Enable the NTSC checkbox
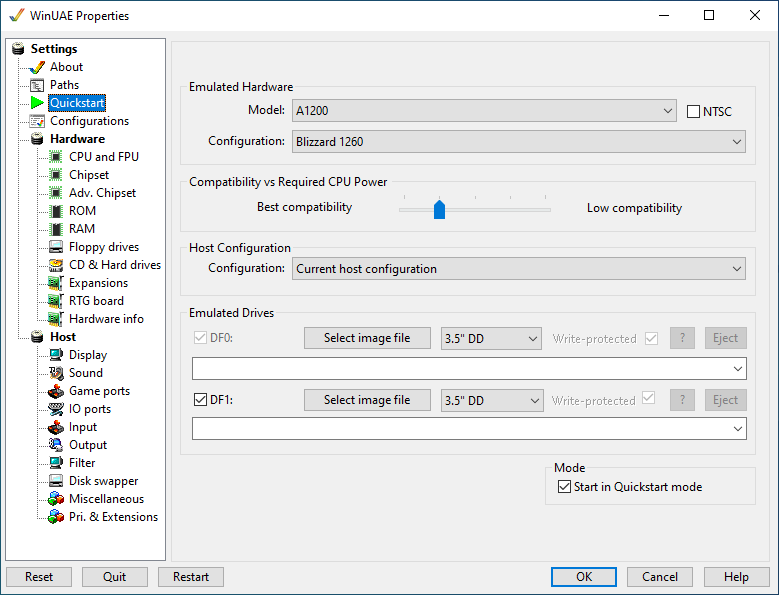Image resolution: width=780 pixels, height=595 pixels. click(693, 111)
